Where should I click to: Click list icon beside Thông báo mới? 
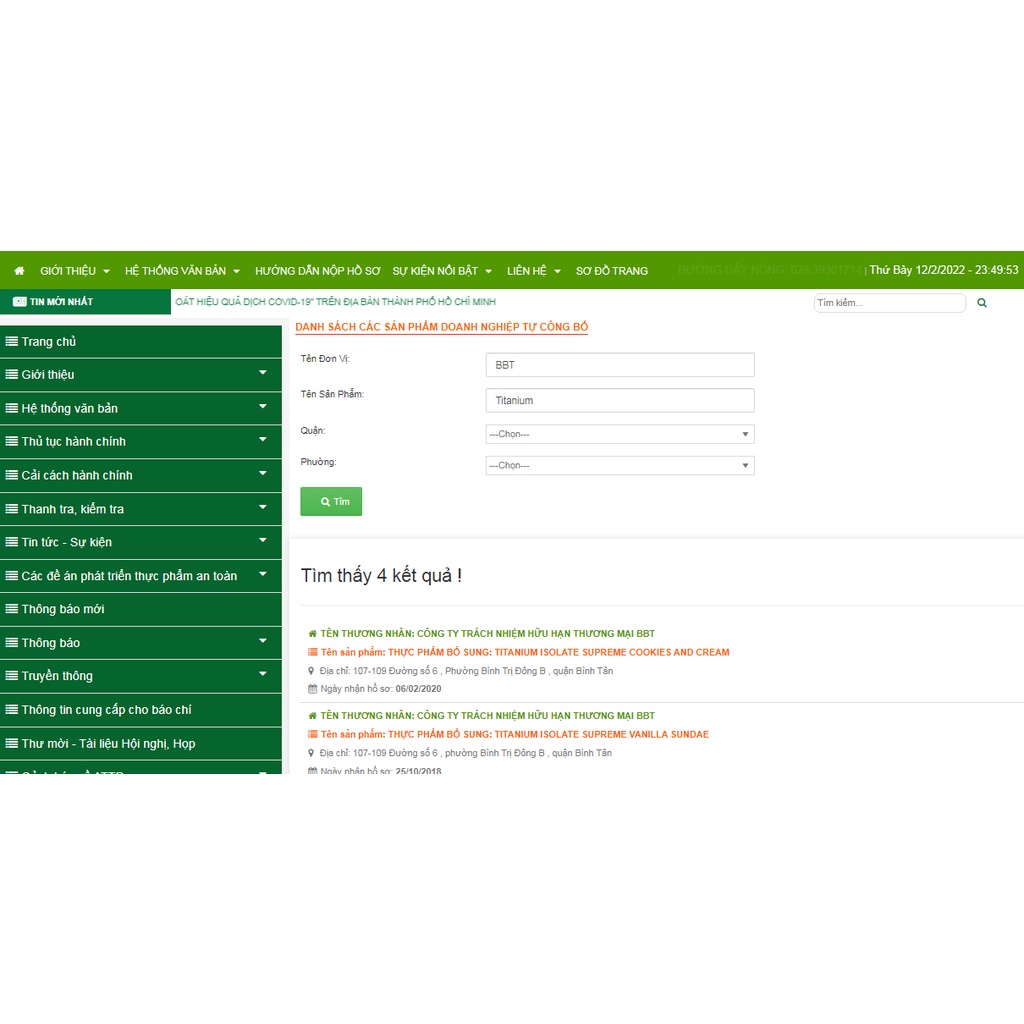(x=12, y=609)
